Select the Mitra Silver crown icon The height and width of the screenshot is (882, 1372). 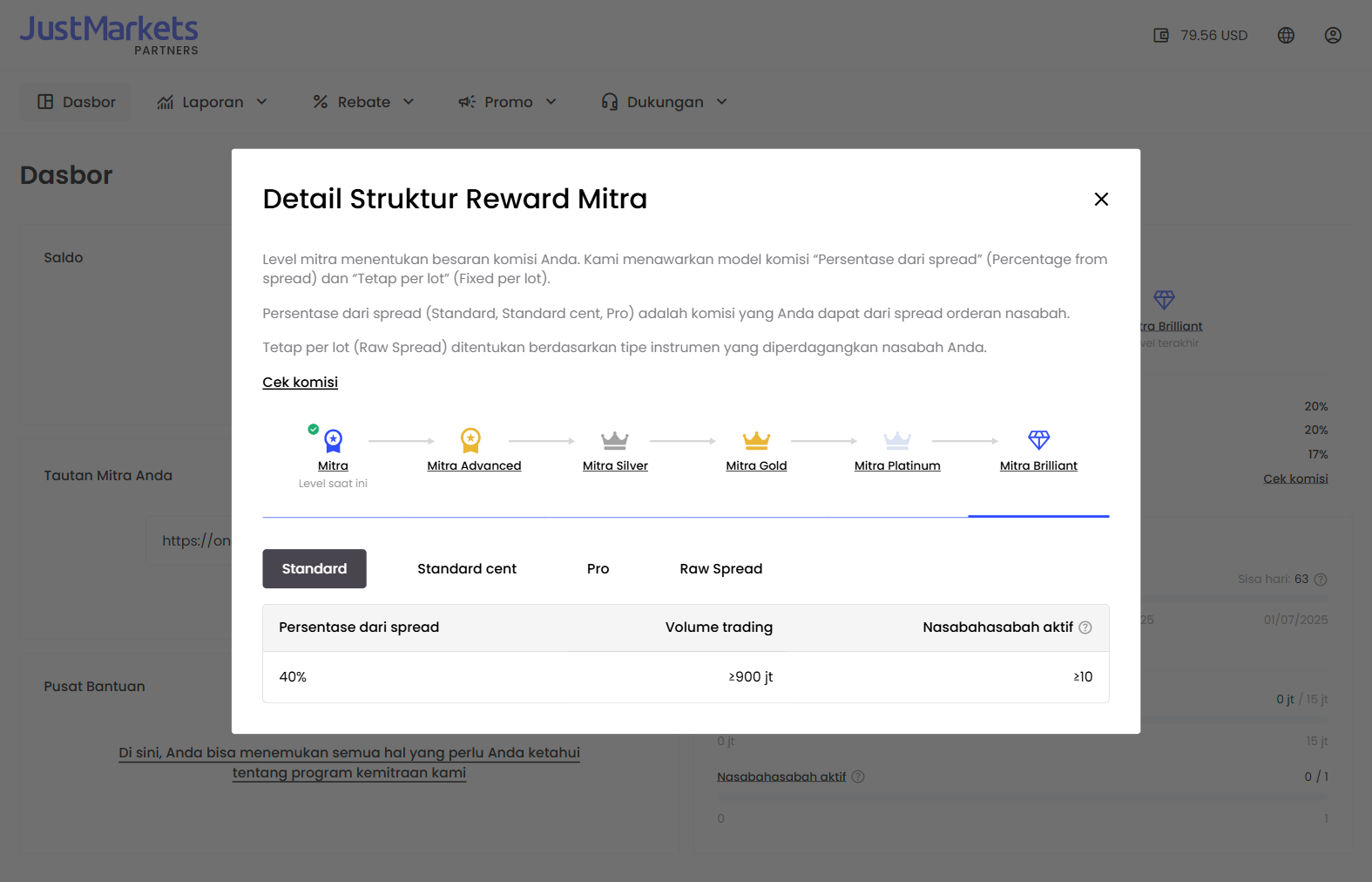coord(615,440)
